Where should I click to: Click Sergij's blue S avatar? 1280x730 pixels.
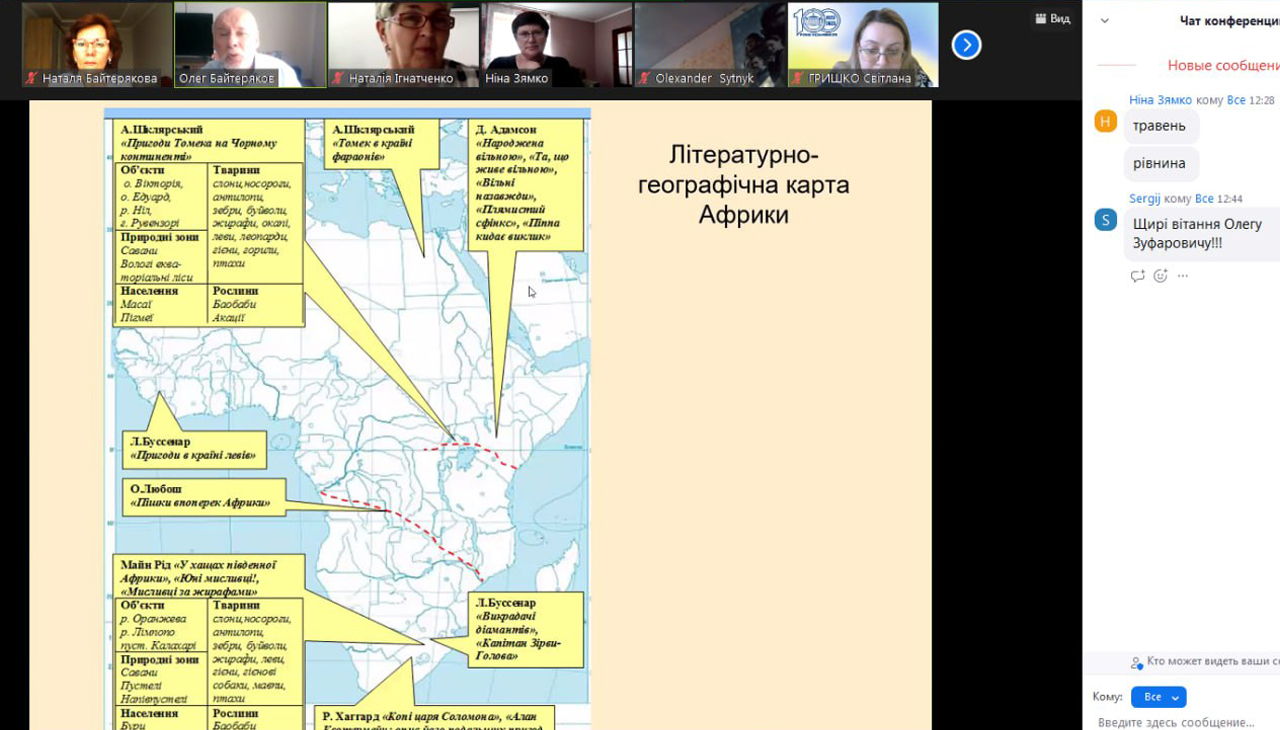(x=1105, y=220)
